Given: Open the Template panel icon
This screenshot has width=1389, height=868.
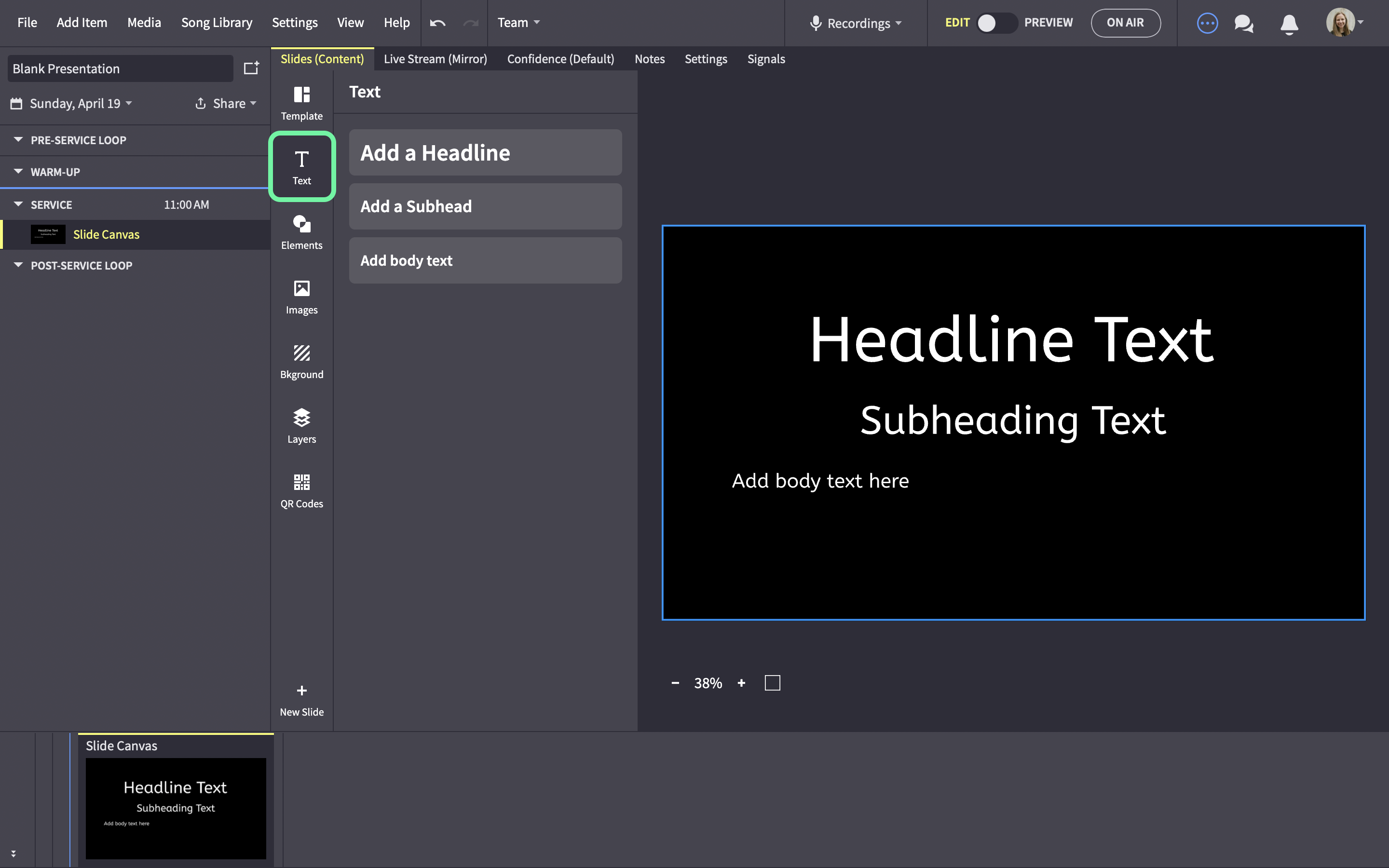Looking at the screenshot, I should (301, 95).
